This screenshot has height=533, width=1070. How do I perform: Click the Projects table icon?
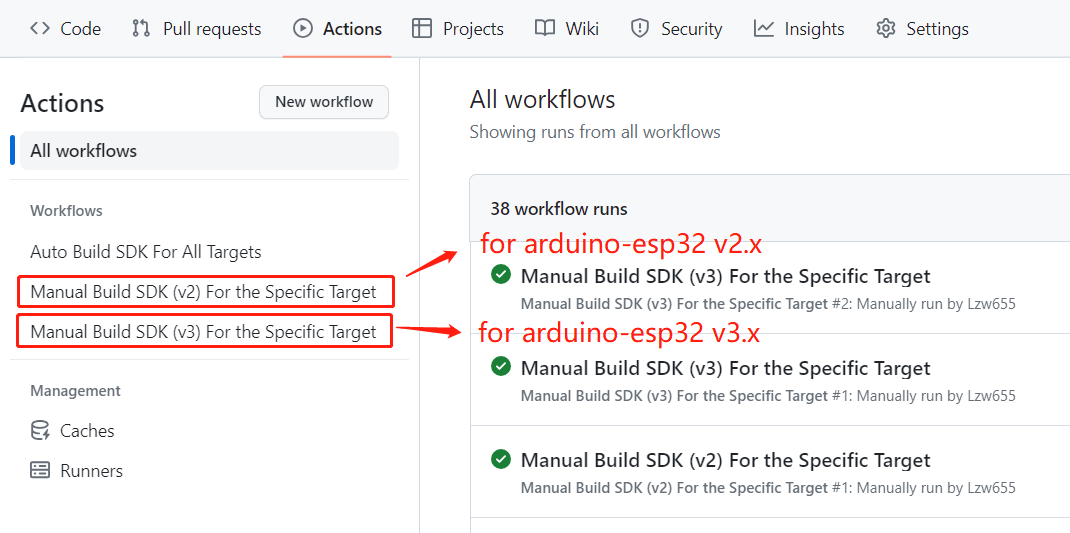[422, 29]
